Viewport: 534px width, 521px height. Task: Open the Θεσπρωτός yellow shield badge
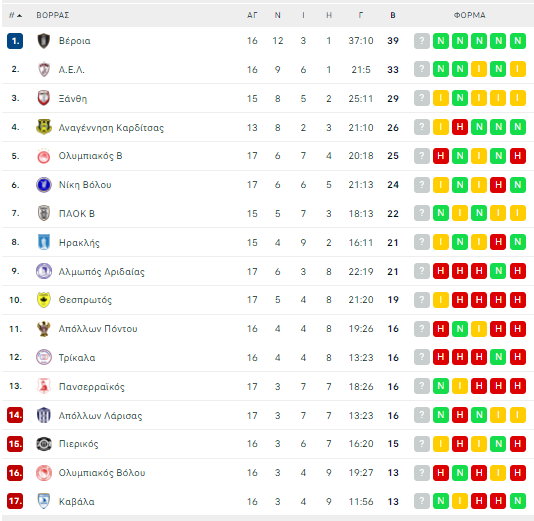click(x=44, y=300)
